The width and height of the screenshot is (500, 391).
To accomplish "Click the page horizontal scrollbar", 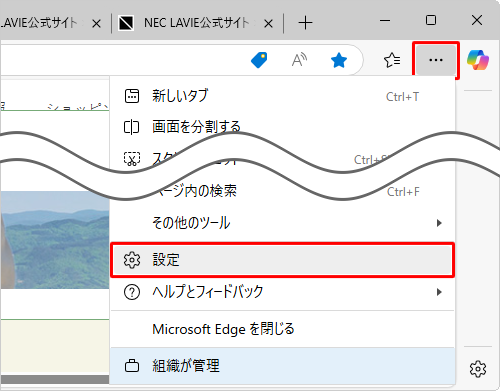I will 55,379.
